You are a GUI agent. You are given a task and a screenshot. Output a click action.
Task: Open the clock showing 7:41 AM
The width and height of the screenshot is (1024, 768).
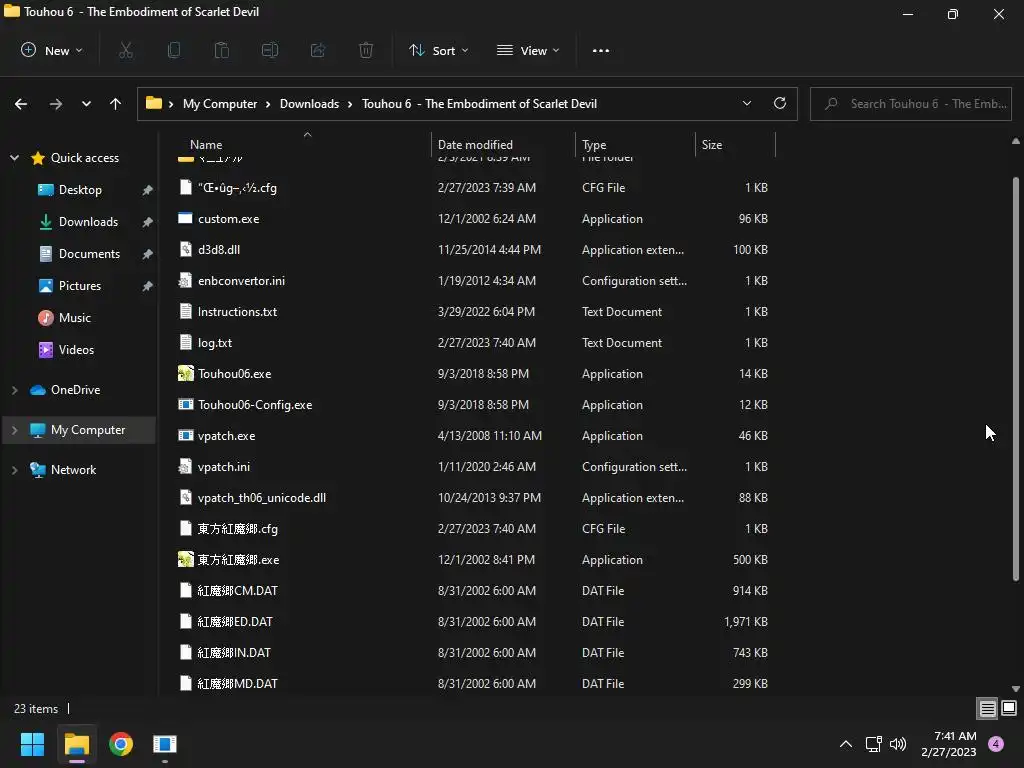click(949, 744)
